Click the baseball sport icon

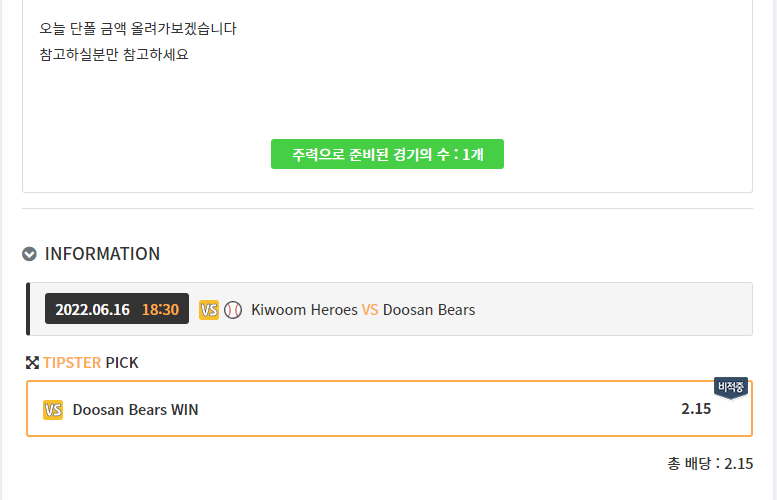click(x=233, y=310)
